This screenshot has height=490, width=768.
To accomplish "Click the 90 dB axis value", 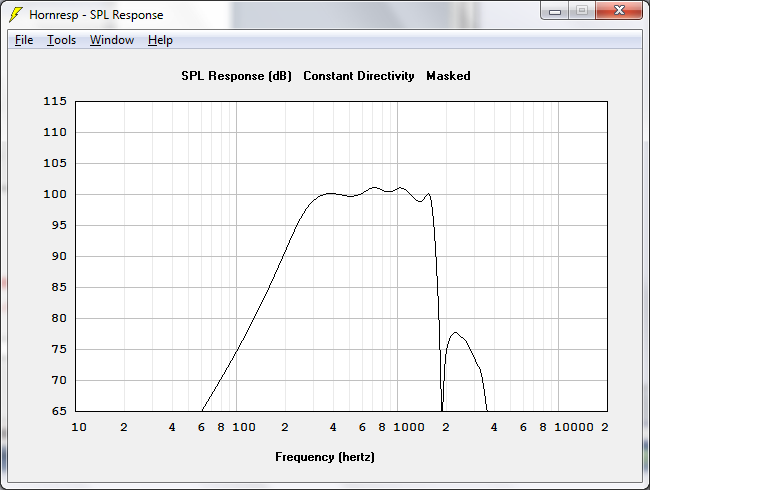I will (59, 256).
